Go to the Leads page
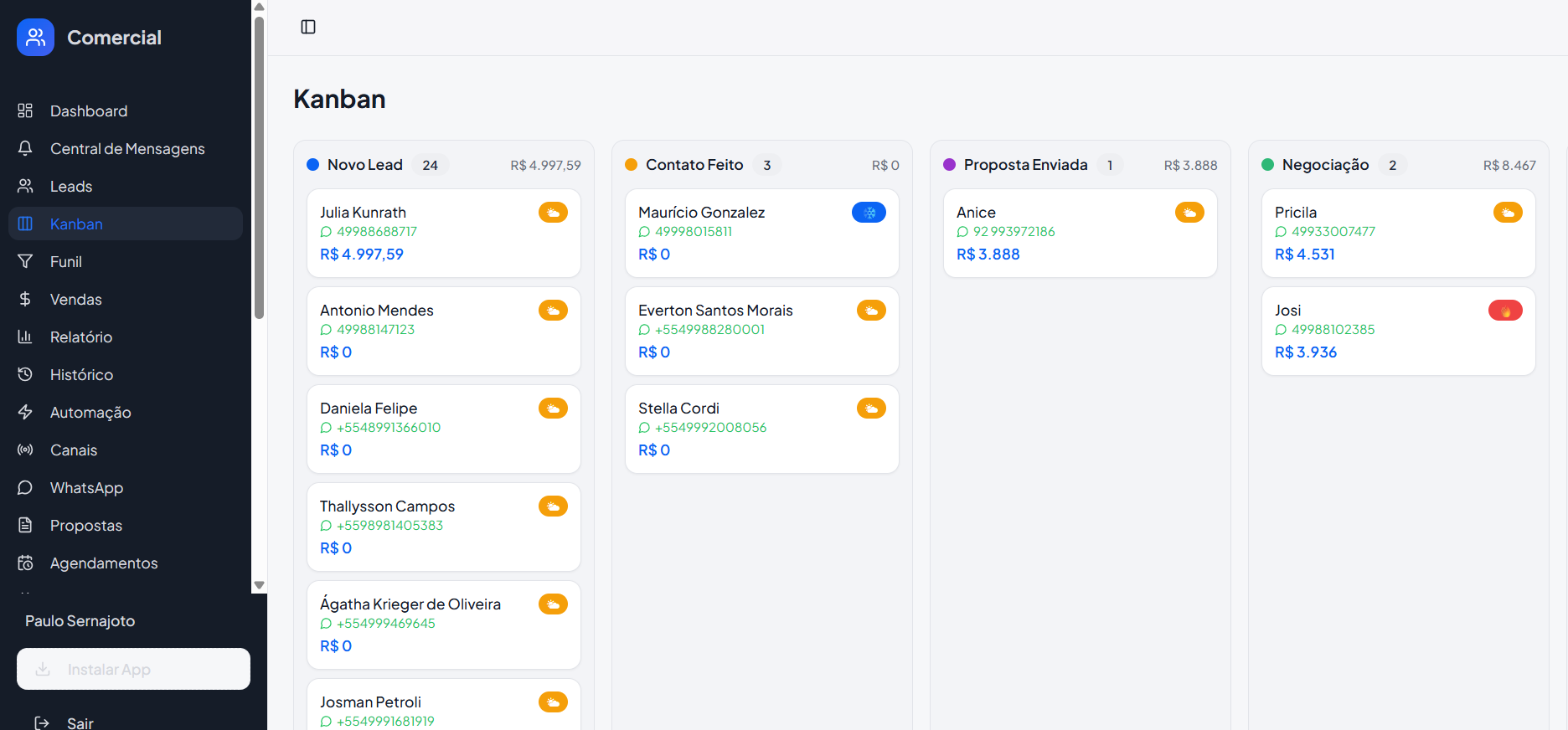The height and width of the screenshot is (730, 1568). pyautogui.click(x=126, y=186)
